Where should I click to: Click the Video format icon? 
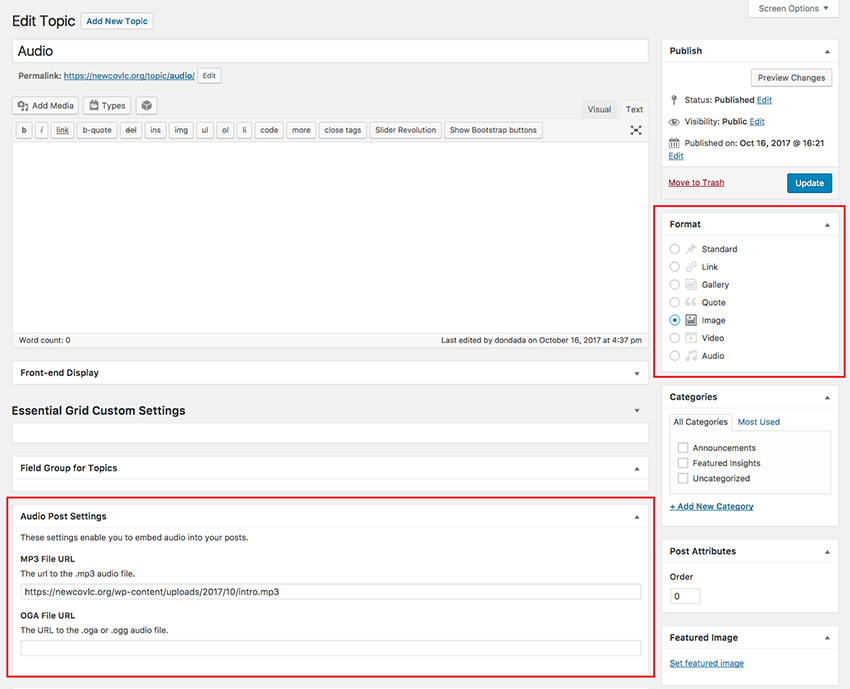(x=691, y=338)
